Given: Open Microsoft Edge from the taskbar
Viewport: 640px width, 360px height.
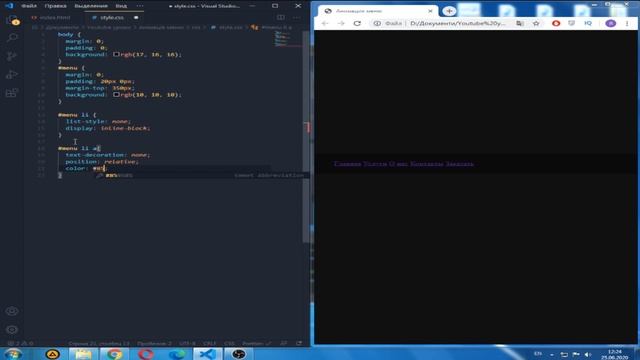Looking at the screenshot, I should [x=177, y=354].
